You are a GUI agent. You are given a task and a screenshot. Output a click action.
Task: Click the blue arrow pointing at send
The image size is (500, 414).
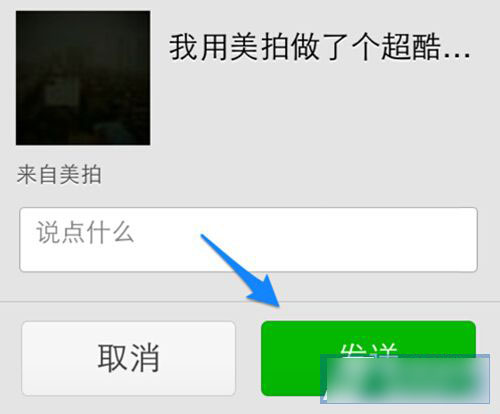click(245, 272)
